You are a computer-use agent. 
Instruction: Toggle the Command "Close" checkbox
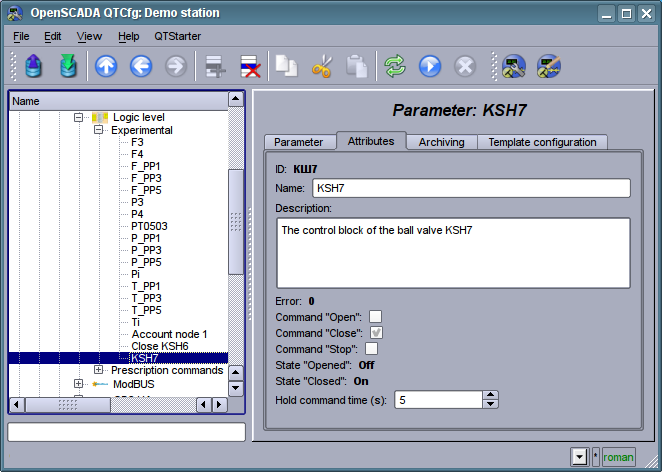click(376, 333)
